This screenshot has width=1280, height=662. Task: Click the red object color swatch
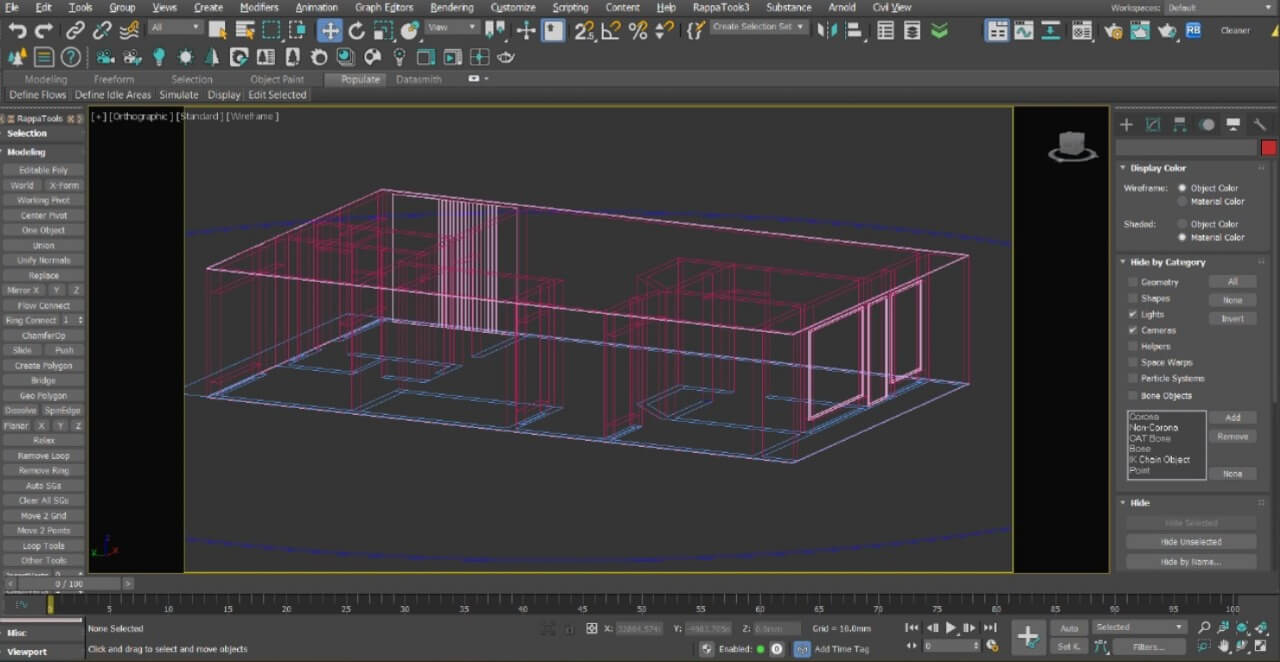coord(1268,148)
